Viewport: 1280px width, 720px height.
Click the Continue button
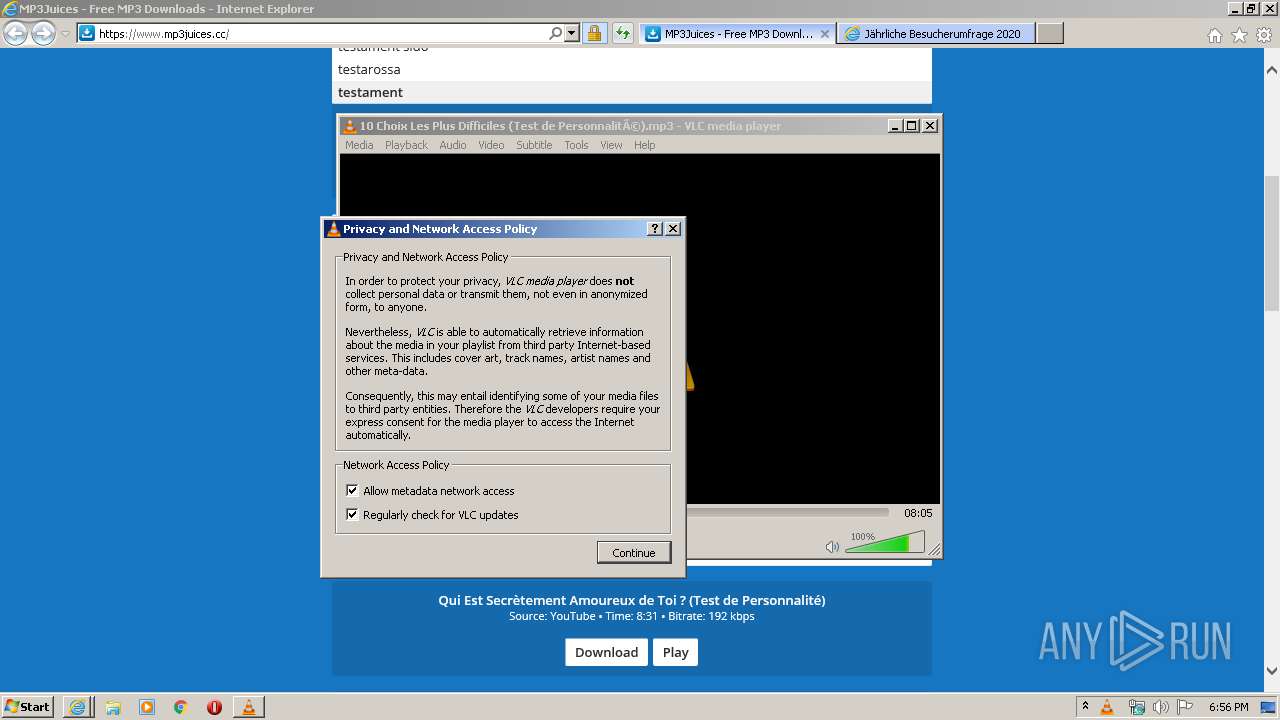pyautogui.click(x=634, y=553)
